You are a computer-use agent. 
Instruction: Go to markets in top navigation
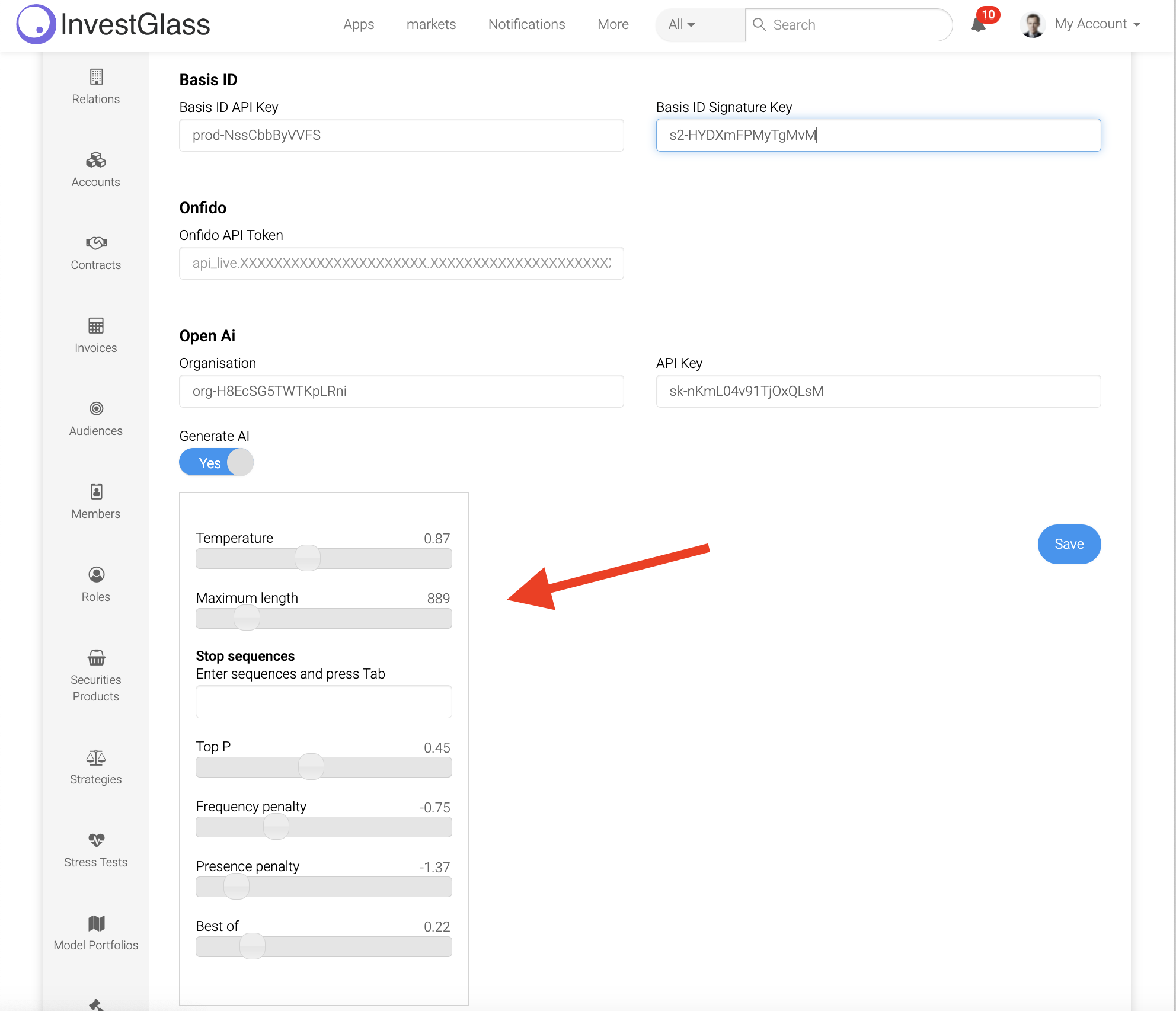pos(431,24)
